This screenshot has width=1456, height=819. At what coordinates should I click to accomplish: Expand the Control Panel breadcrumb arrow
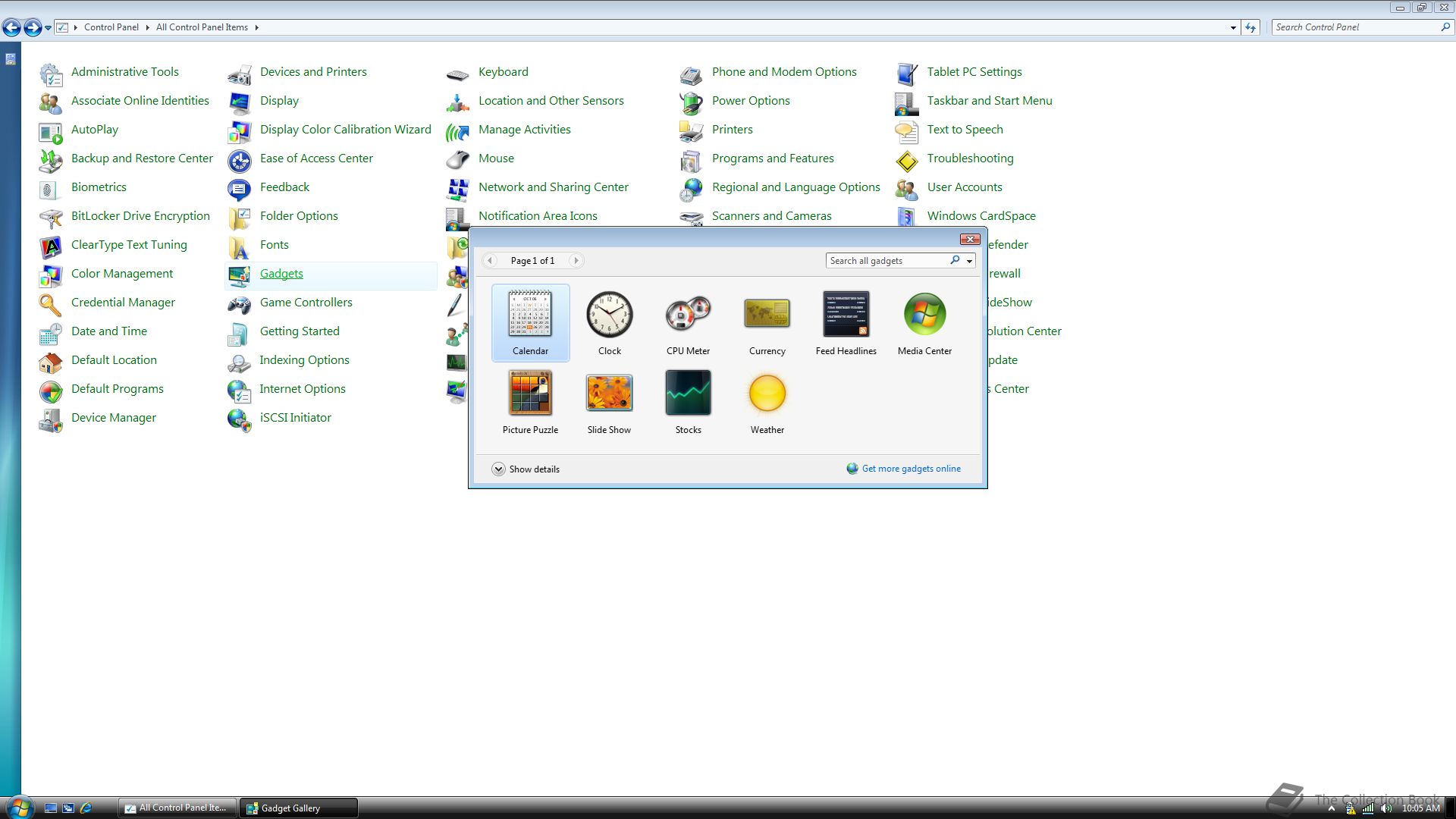147,27
